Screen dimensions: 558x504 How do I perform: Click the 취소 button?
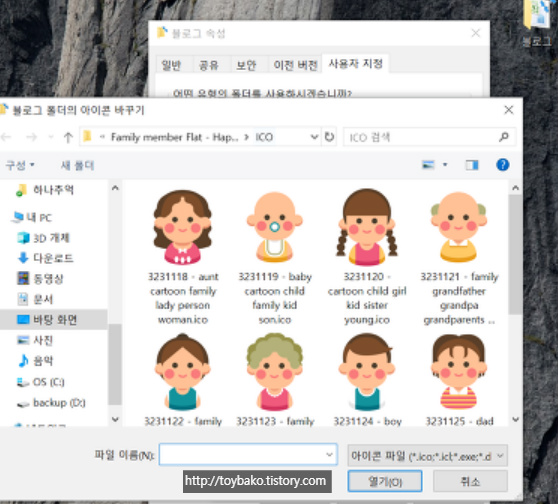point(470,481)
